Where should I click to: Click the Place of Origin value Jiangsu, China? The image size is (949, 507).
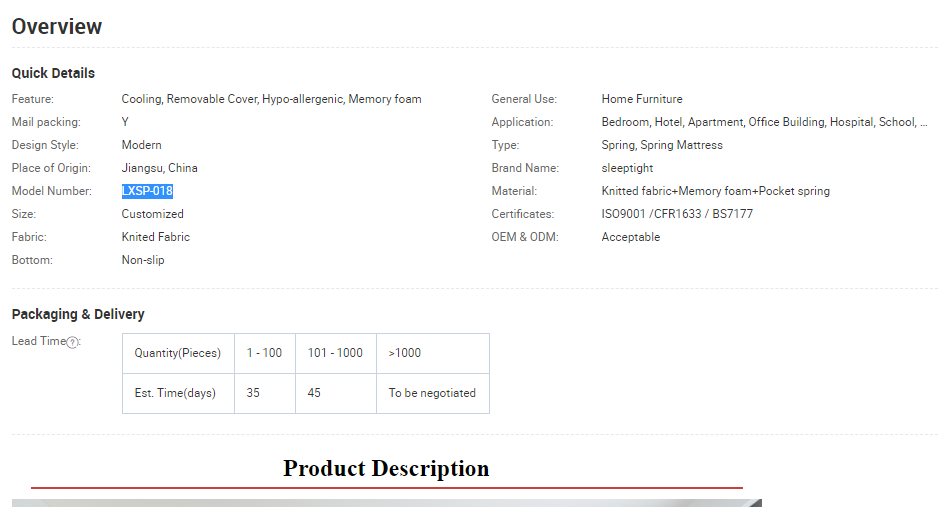(x=160, y=168)
